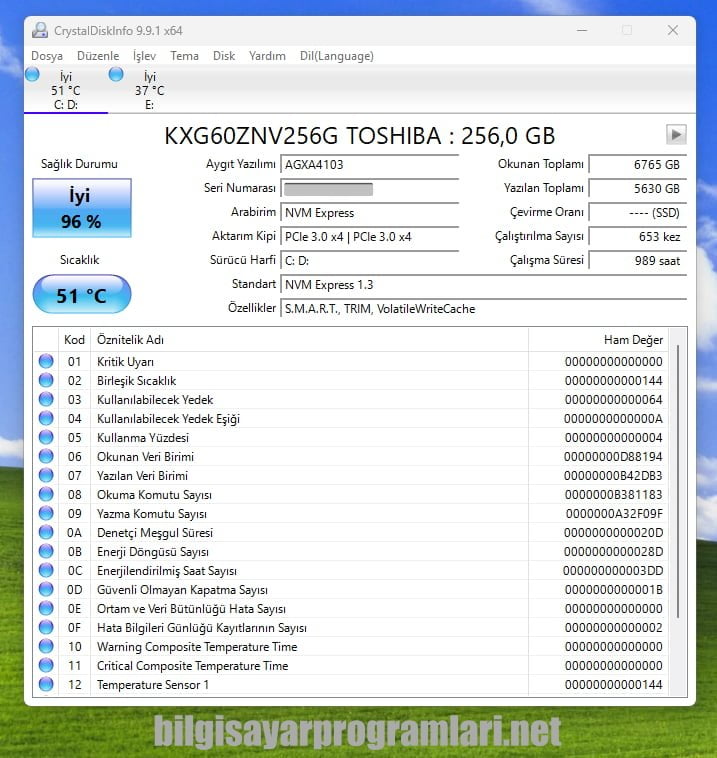This screenshot has width=717, height=758.
Task: Click the blue status orb for the E: disk
Action: click(x=116, y=74)
